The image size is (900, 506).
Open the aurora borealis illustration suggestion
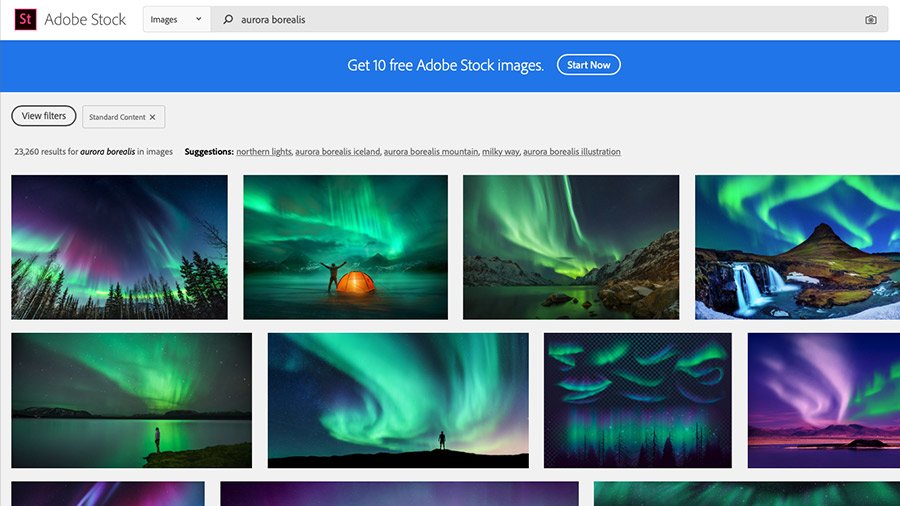(x=572, y=152)
